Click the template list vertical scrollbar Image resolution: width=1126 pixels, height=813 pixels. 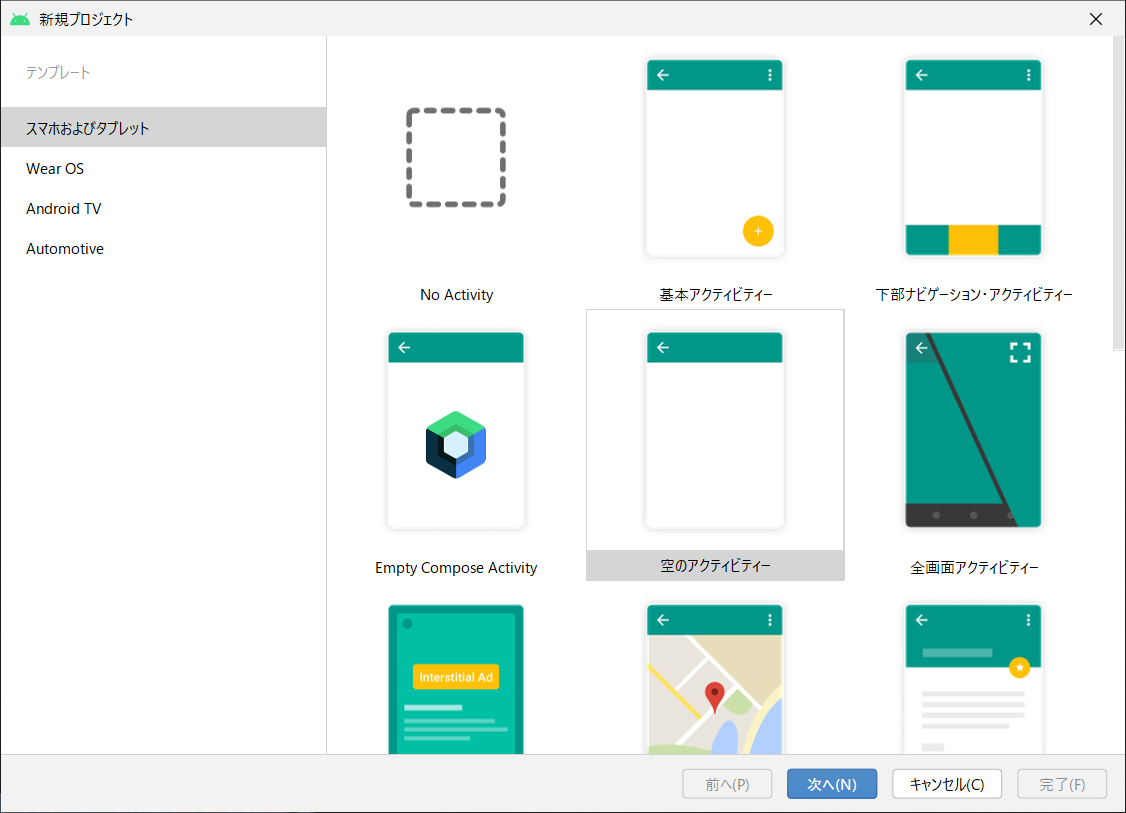(x=1119, y=194)
